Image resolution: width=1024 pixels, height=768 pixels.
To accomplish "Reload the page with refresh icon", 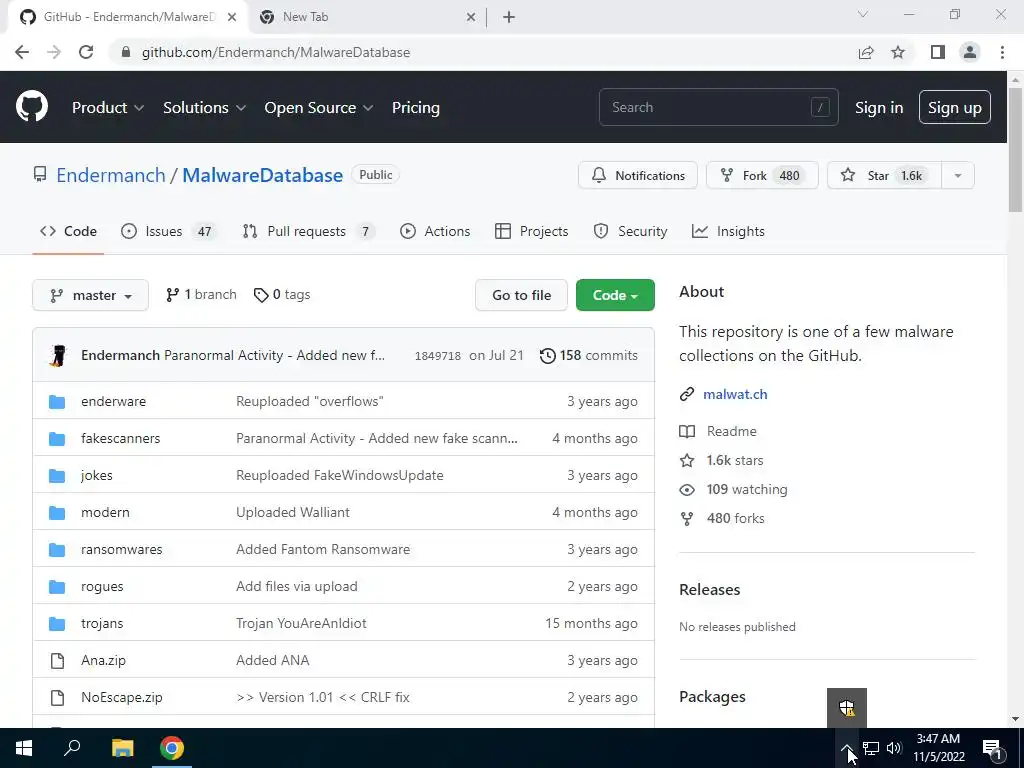I will pos(86,52).
